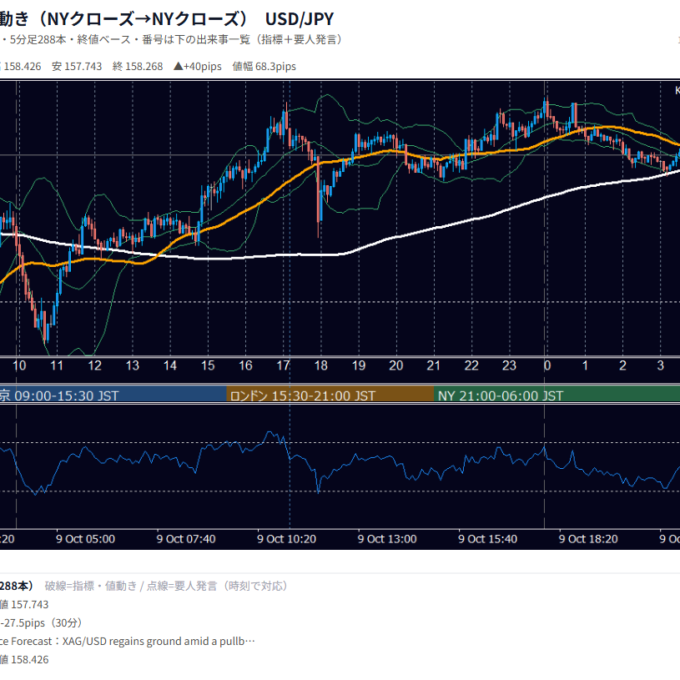Click the Tokyo session bar 09:00-15:30 JST
The image size is (680, 680).
click(113, 396)
